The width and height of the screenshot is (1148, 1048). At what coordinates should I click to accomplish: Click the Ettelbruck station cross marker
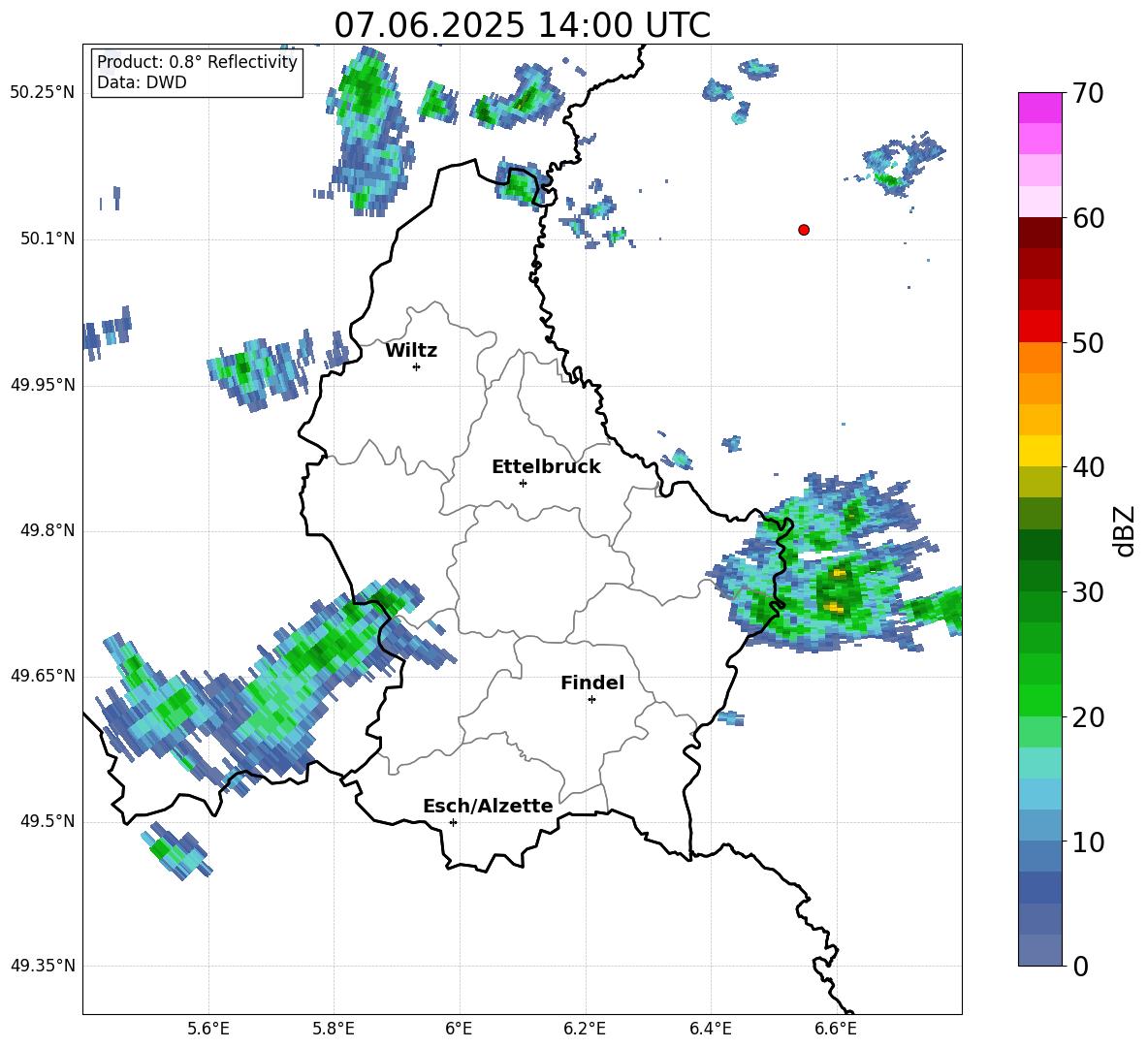(x=523, y=483)
